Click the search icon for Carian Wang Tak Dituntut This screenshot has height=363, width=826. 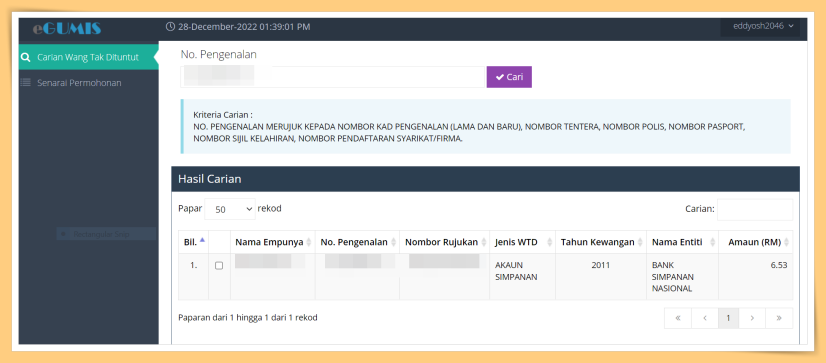[25, 57]
